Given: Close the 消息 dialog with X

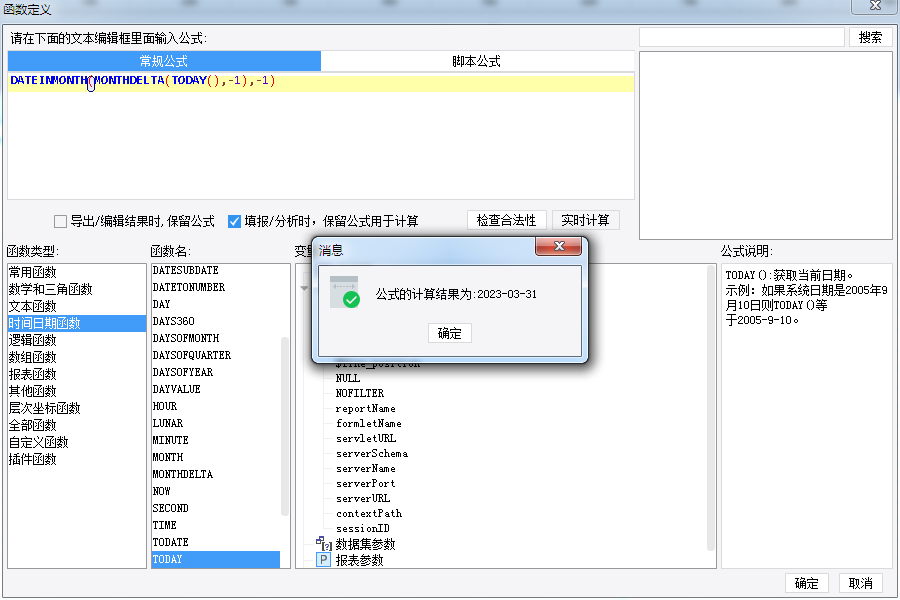Looking at the screenshot, I should pos(558,246).
